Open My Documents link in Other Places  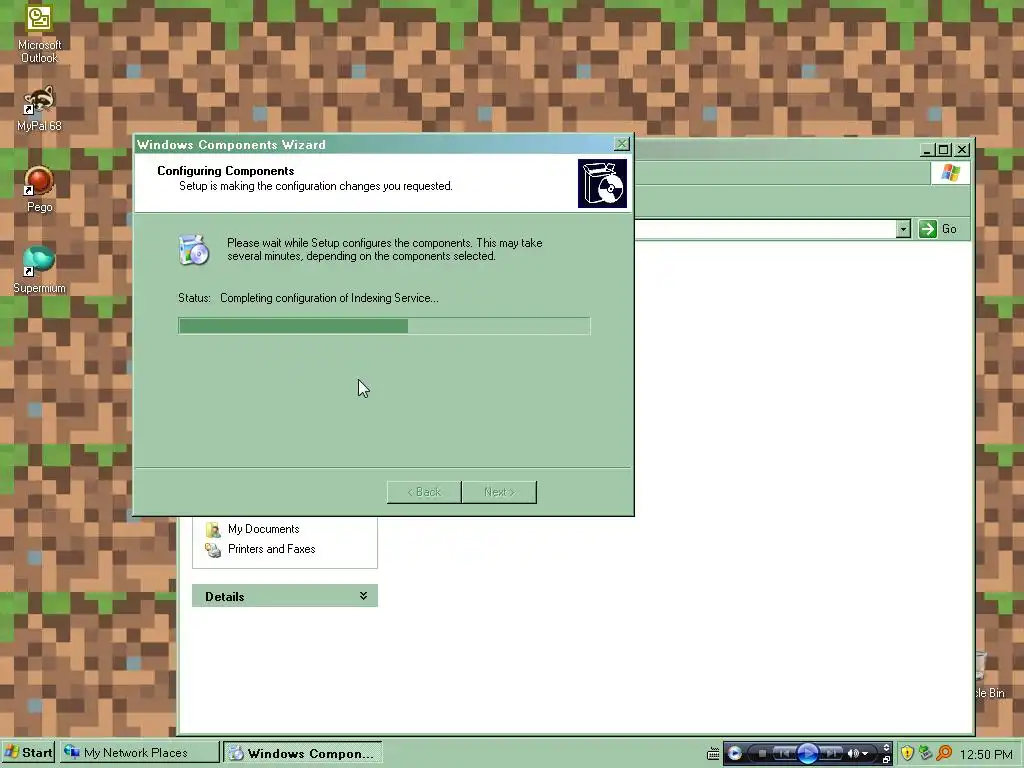click(263, 529)
